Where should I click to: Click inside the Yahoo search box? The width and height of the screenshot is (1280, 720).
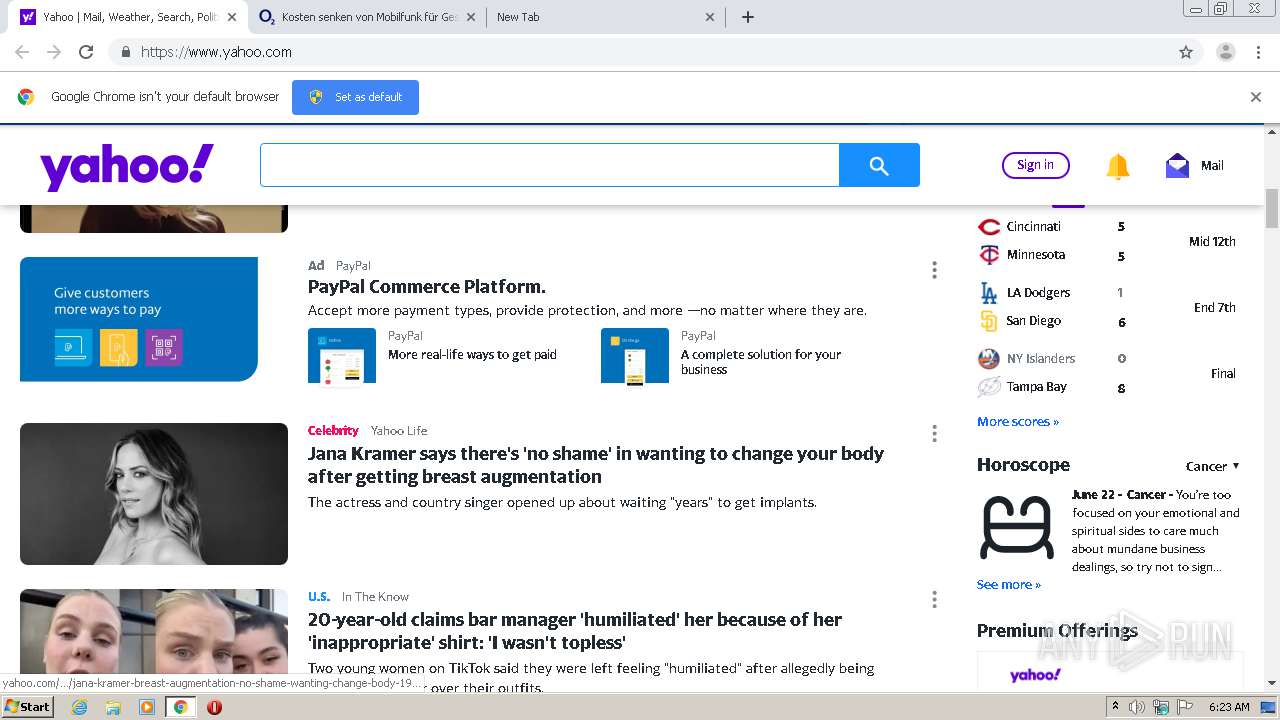549,165
